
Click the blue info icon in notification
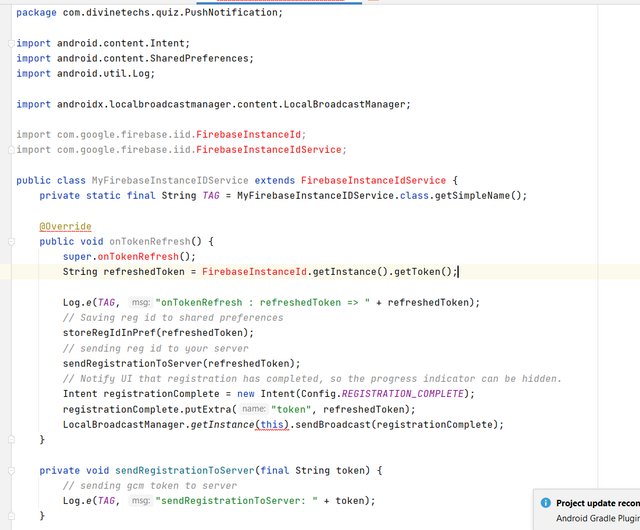coord(545,503)
